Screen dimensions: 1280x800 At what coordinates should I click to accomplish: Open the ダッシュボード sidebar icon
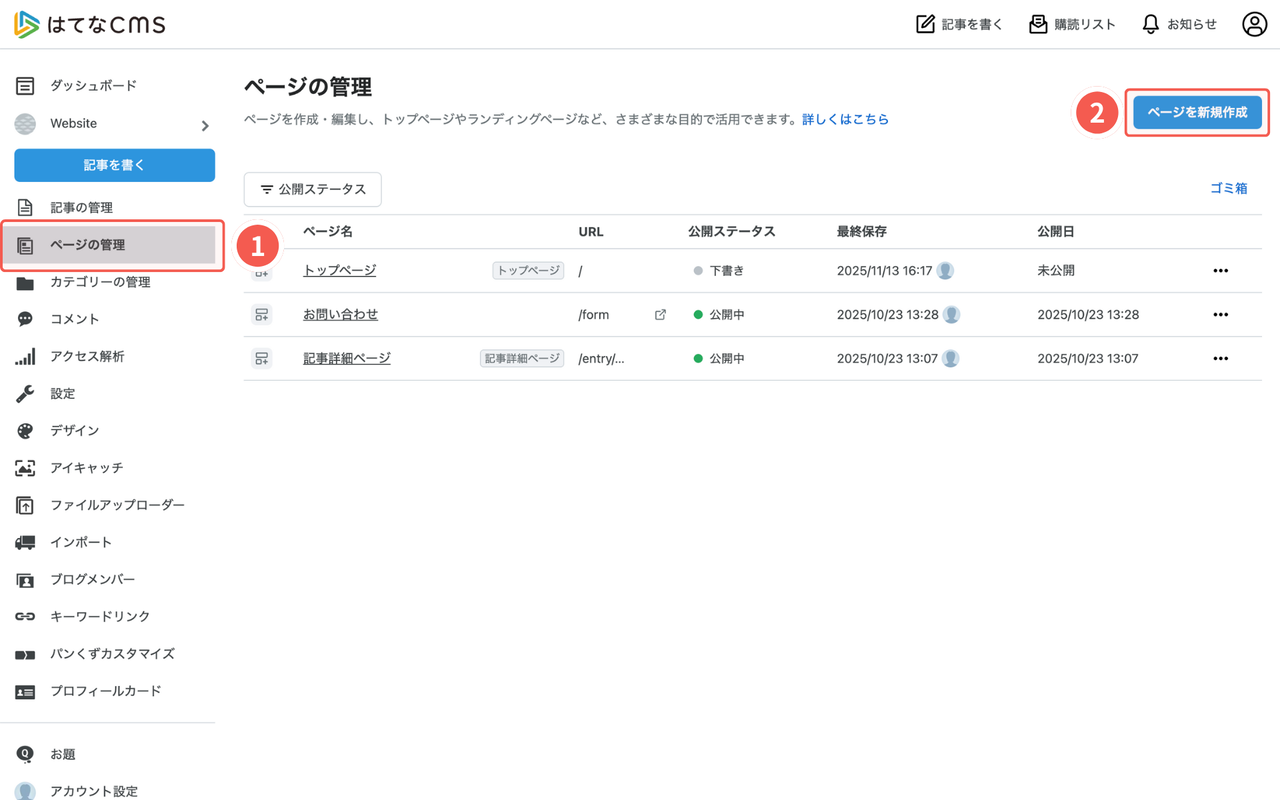(25, 85)
